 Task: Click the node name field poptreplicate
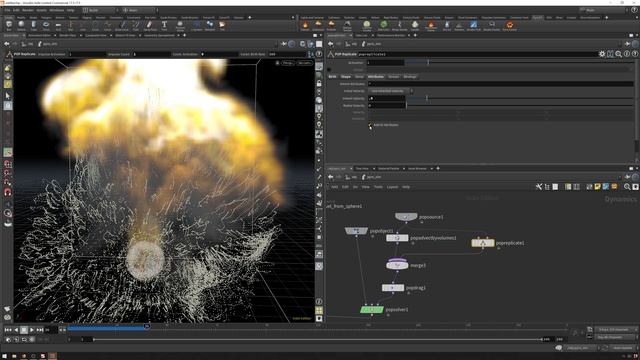click(x=477, y=54)
